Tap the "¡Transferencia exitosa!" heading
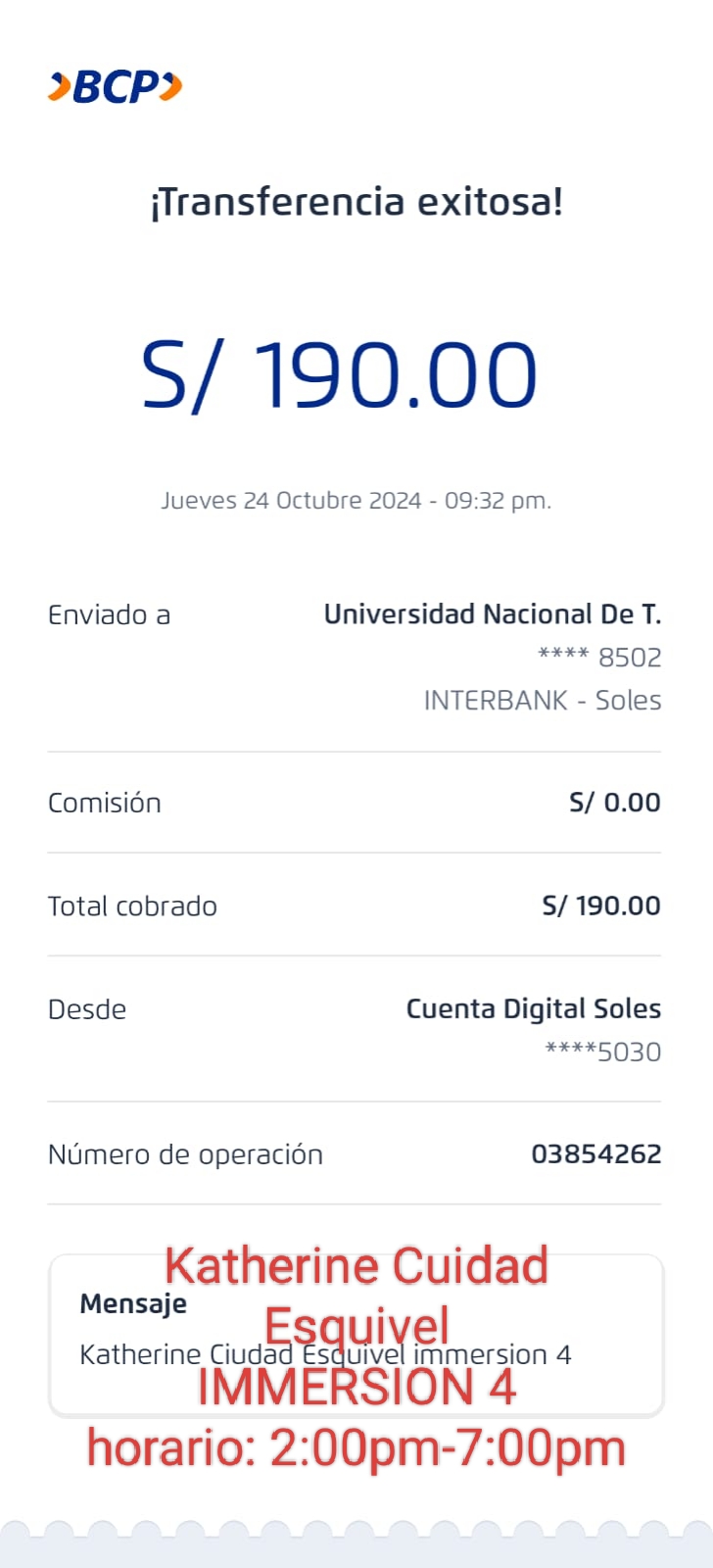This screenshot has width=713, height=1568. tap(356, 203)
